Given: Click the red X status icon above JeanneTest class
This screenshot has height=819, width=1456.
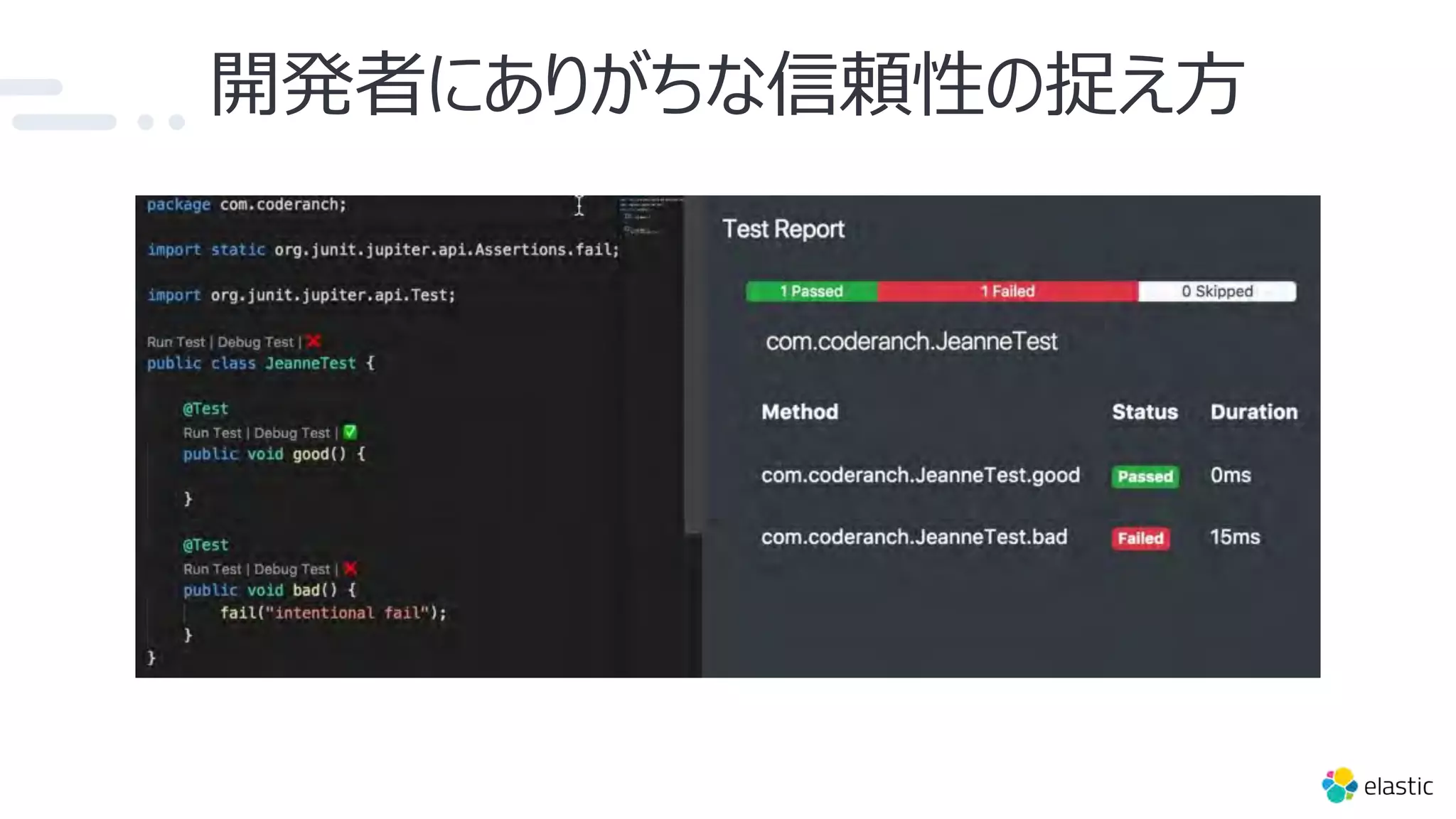Looking at the screenshot, I should [314, 341].
